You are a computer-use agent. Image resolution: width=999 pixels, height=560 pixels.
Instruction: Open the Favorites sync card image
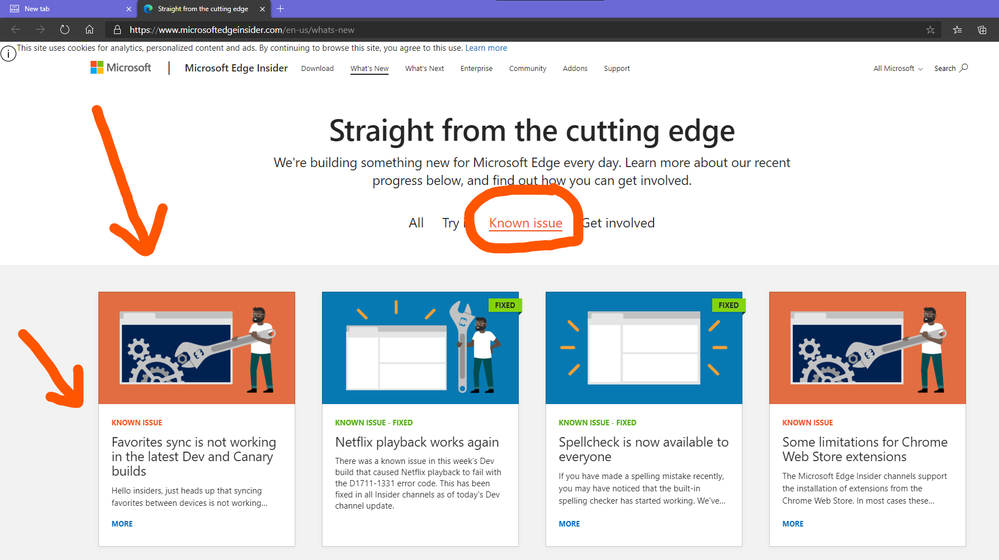pos(197,348)
